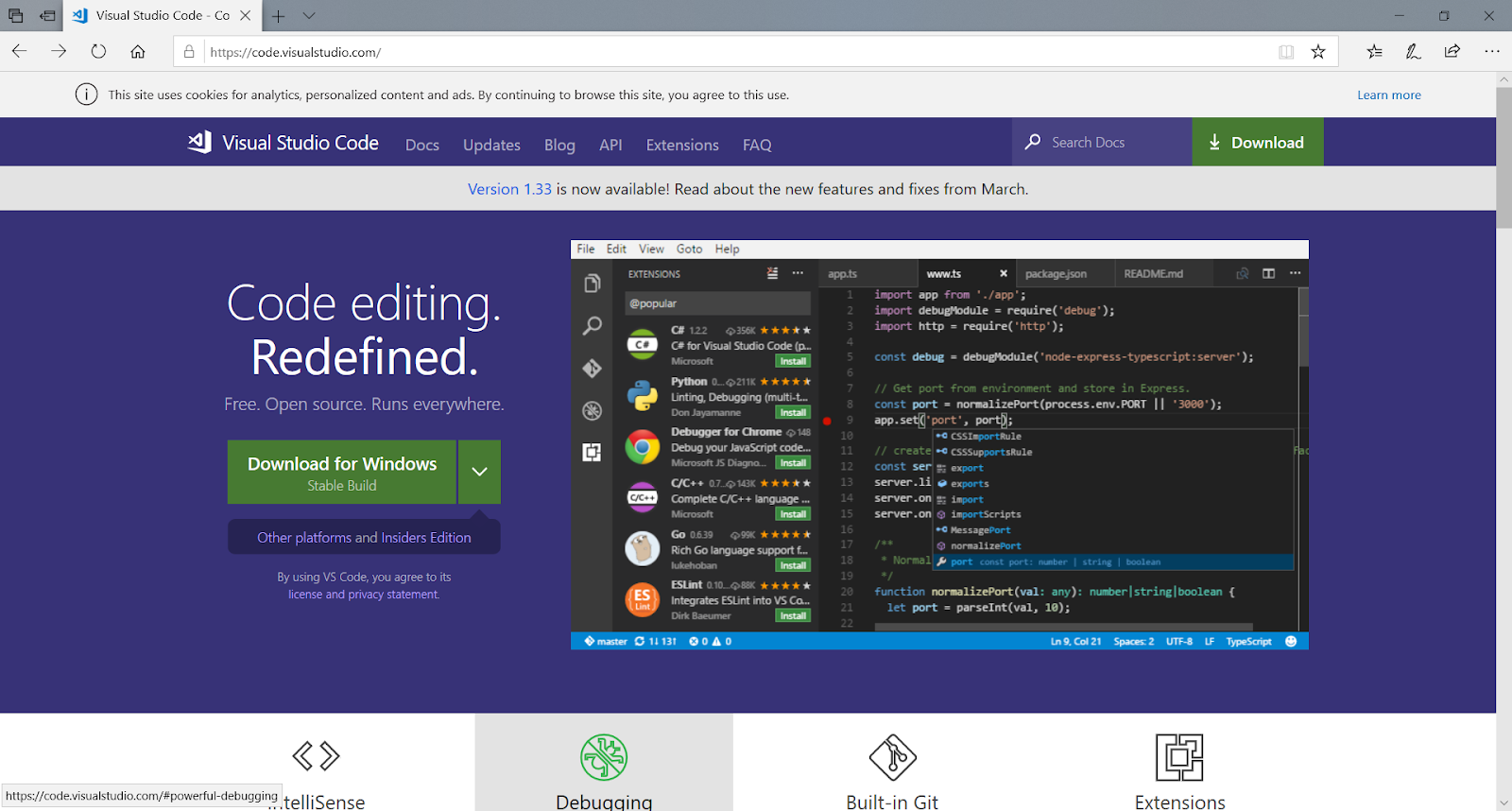Open the Version 1.33 release link

509,189
